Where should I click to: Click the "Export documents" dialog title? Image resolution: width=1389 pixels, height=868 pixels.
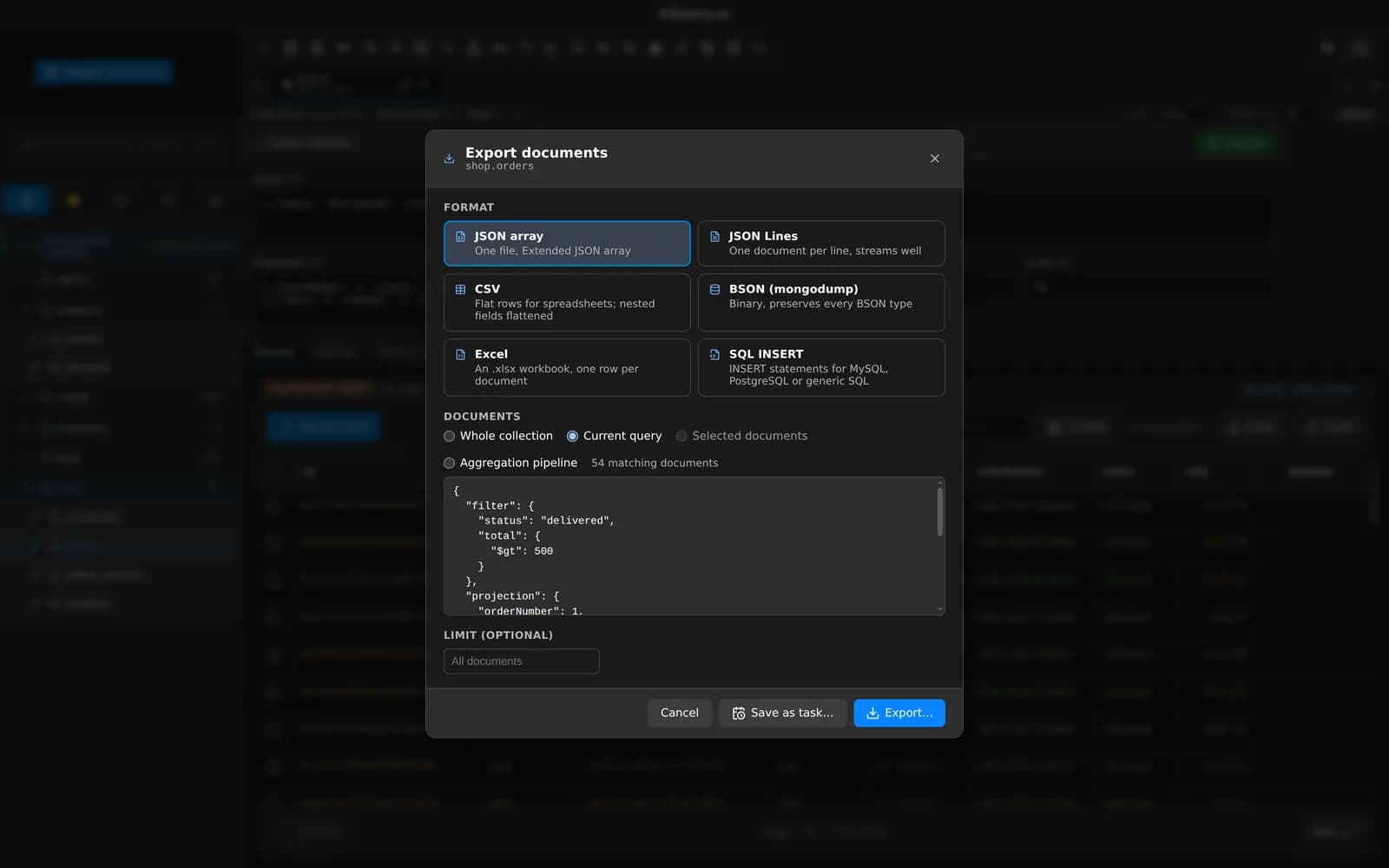(537, 152)
